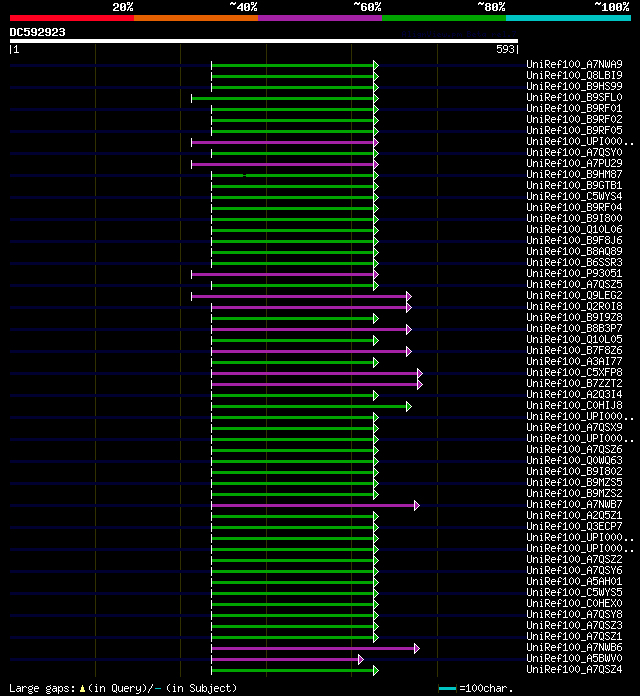Select the UniRef100_A7QSZ5 label
The height and width of the screenshot is (696, 640).
574,284
